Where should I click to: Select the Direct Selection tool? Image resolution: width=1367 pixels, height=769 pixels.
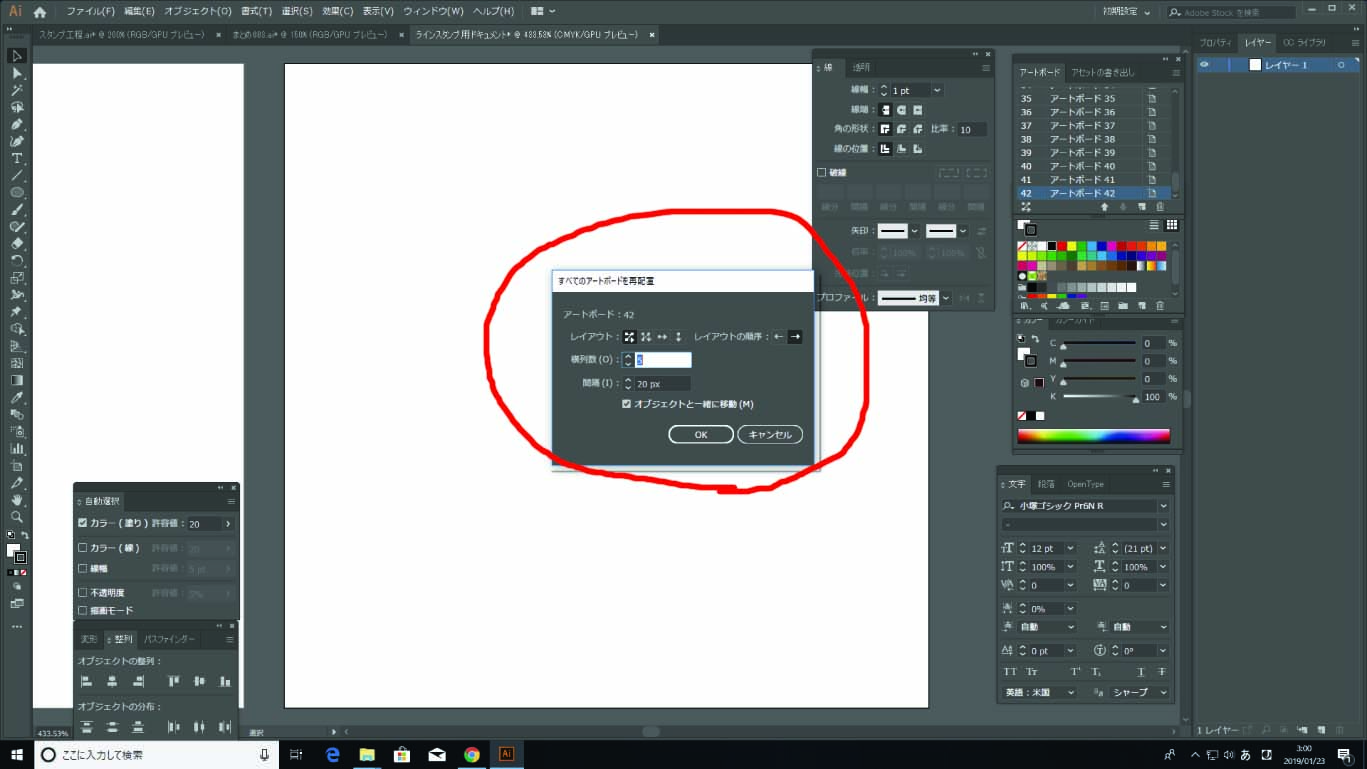coord(17,73)
